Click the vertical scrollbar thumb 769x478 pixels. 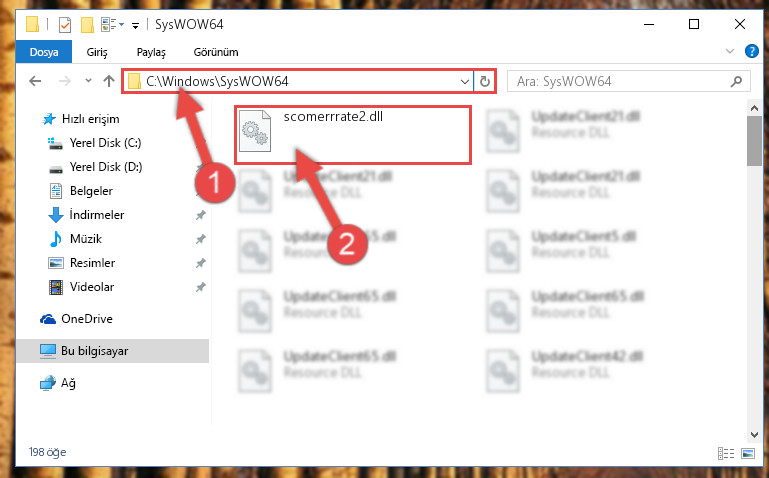point(754,141)
